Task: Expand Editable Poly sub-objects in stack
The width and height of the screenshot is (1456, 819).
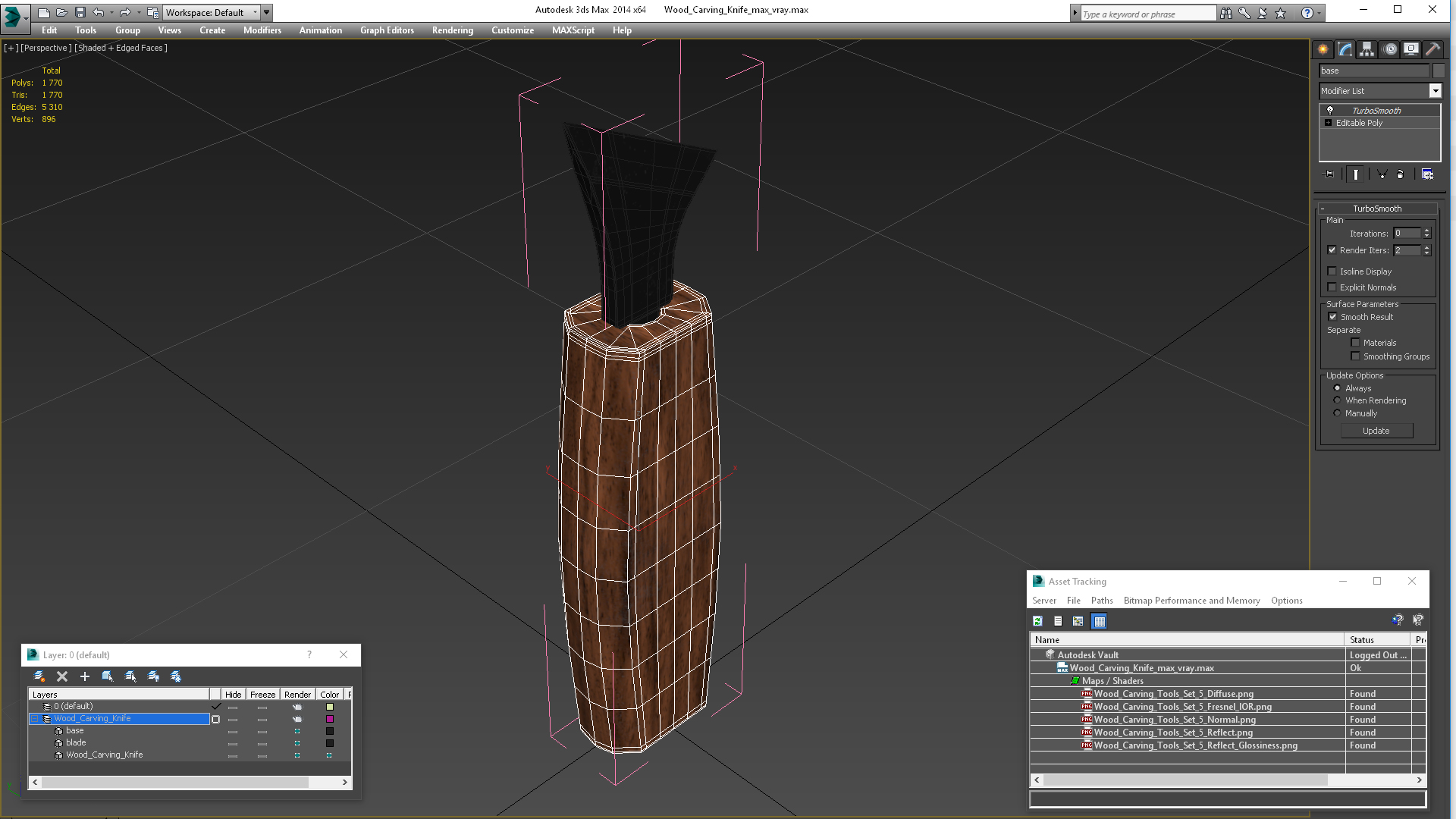Action: (x=1328, y=123)
